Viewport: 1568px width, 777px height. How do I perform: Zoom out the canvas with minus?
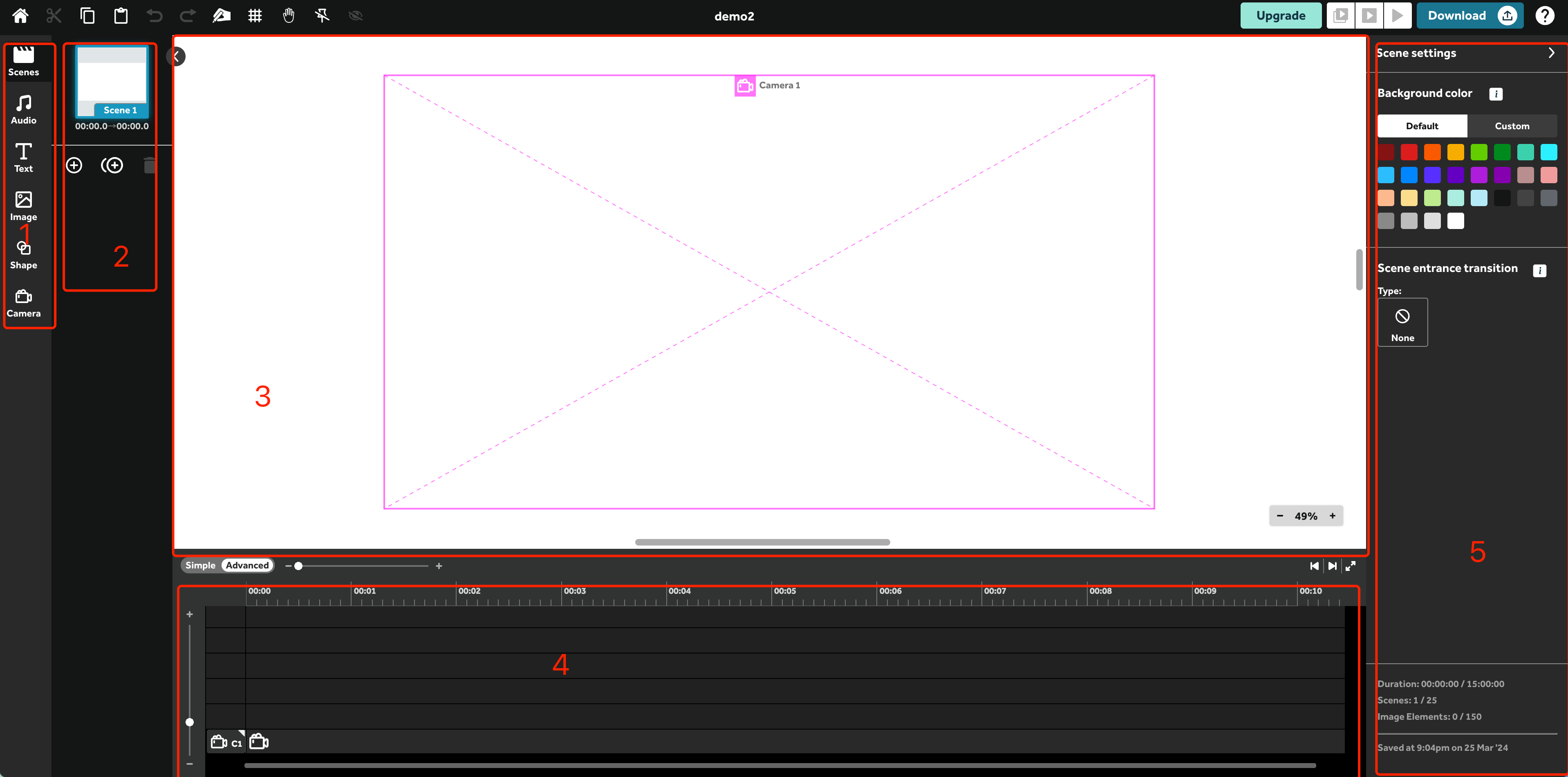click(x=1280, y=516)
